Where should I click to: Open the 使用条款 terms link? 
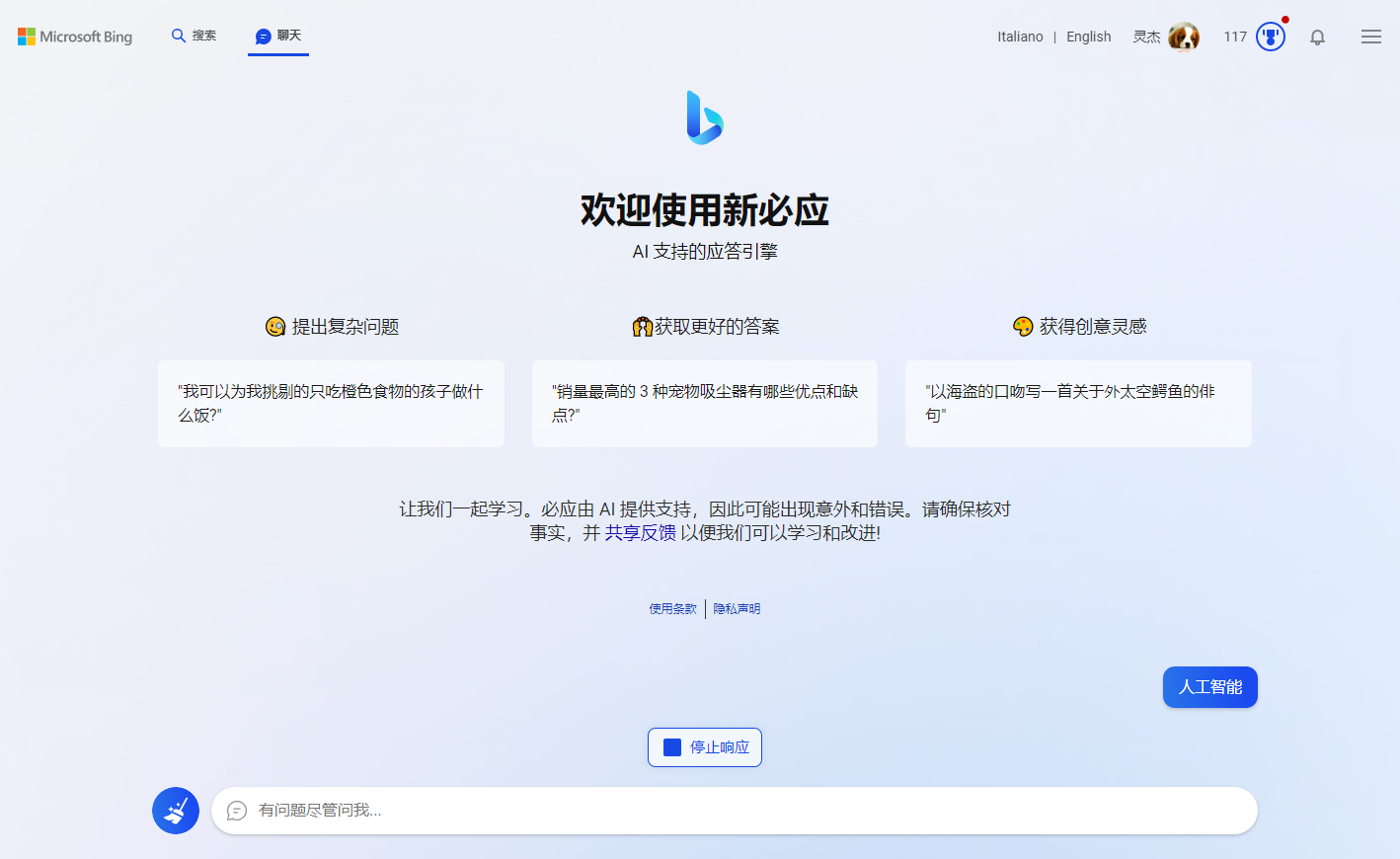point(672,609)
